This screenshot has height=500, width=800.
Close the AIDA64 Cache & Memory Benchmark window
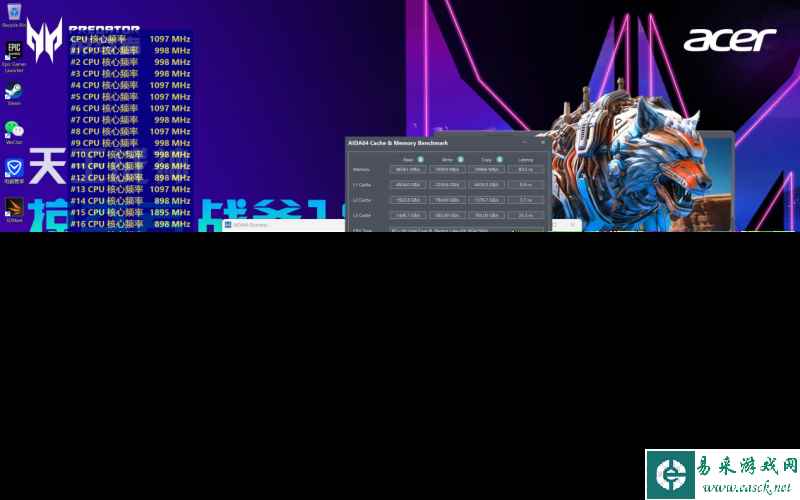coord(542,142)
